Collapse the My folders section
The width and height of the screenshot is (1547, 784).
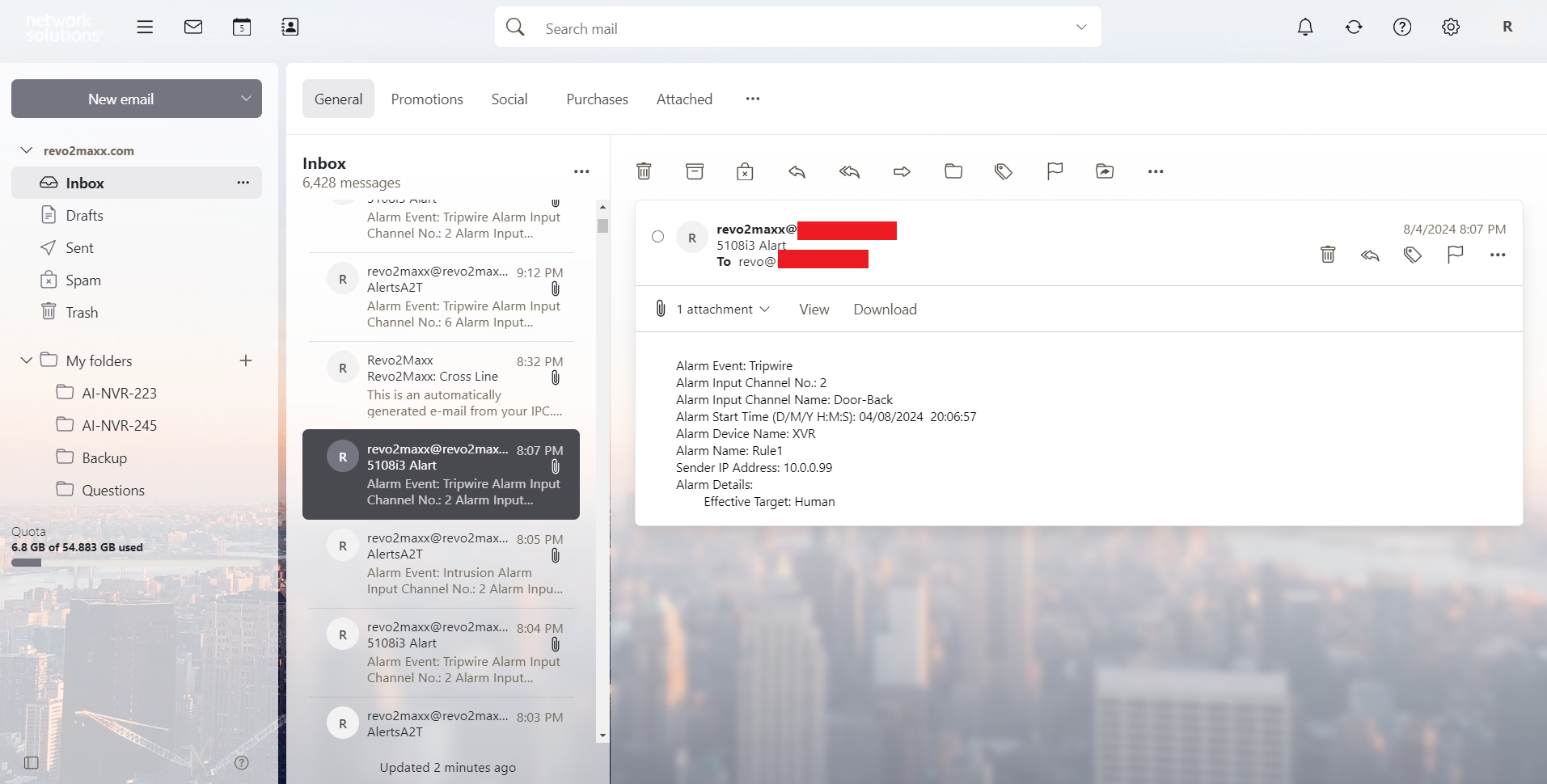tap(27, 360)
